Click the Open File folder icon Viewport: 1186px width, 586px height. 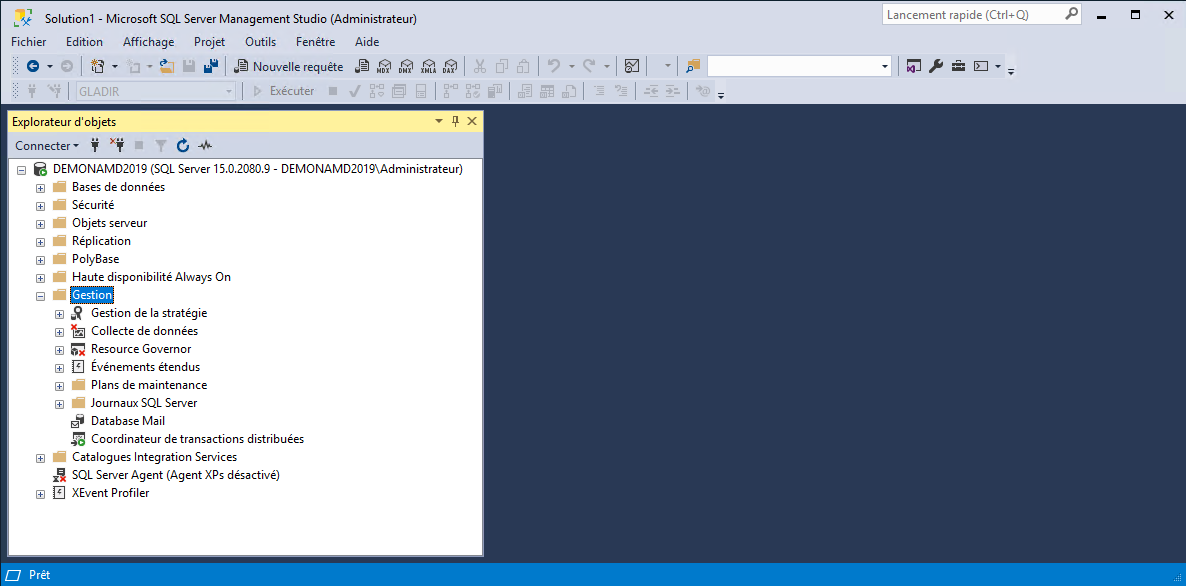[x=166, y=67]
